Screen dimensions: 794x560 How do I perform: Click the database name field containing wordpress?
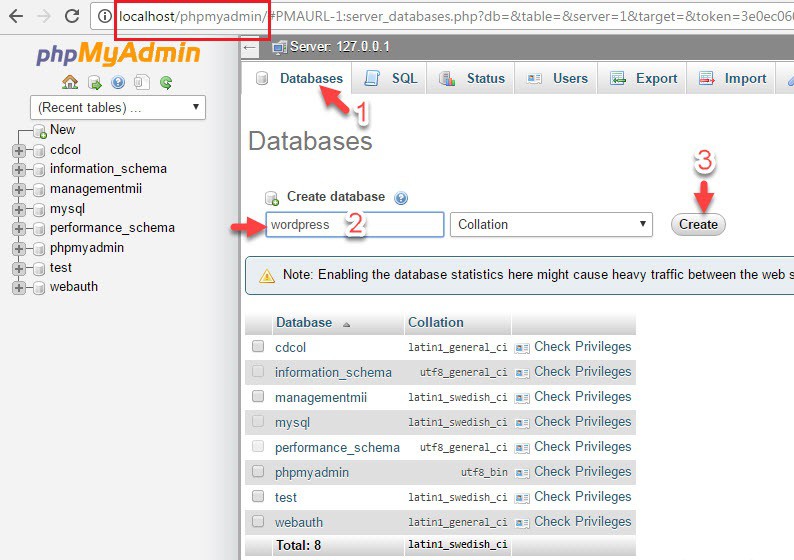pos(354,224)
